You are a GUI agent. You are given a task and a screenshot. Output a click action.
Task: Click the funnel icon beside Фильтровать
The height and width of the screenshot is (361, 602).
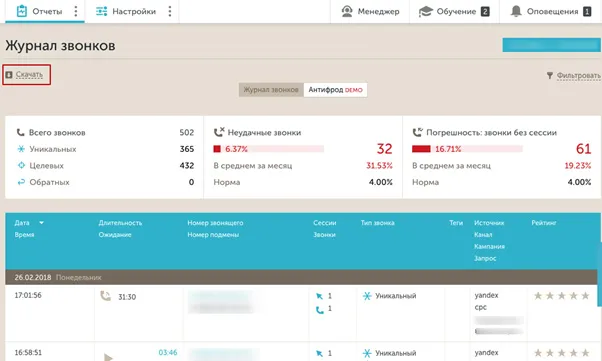550,75
